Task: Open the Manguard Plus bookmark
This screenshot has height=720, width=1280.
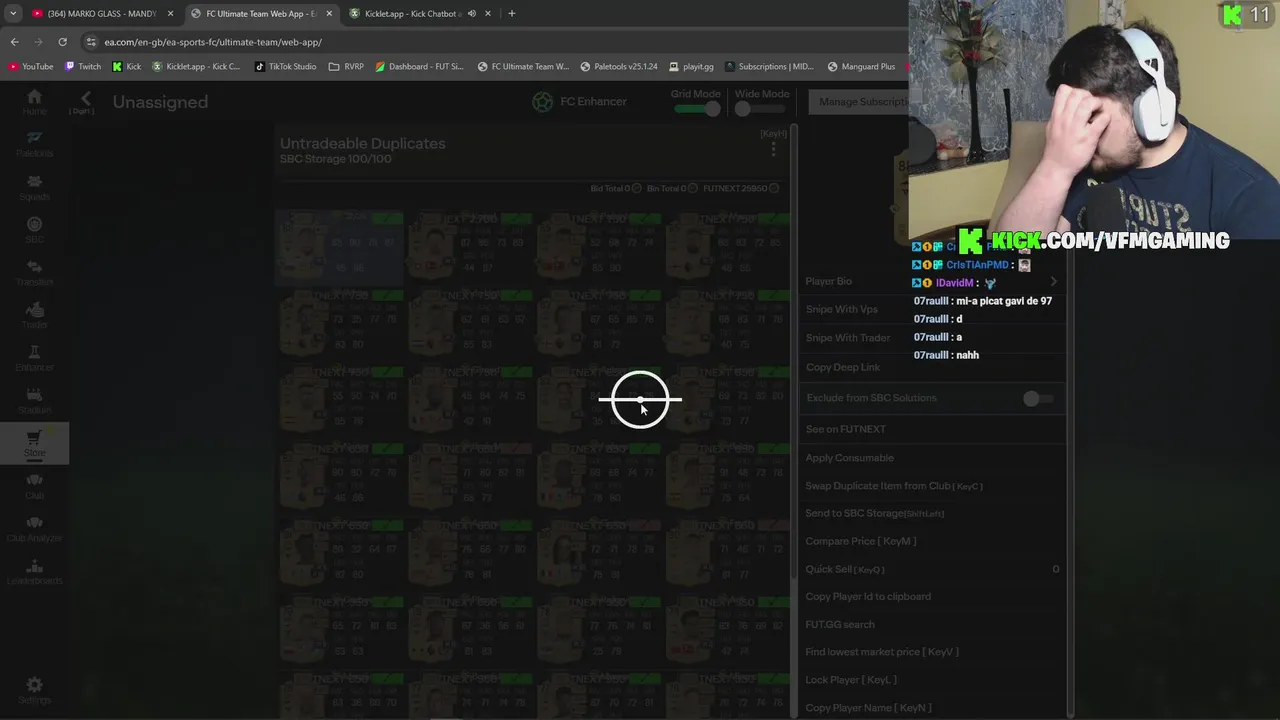Action: (x=861, y=67)
